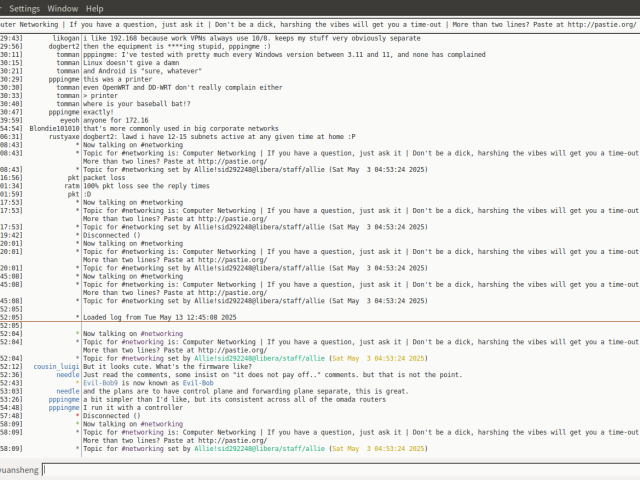Click needle beside 'Just read the comments' message

click(x=67, y=375)
